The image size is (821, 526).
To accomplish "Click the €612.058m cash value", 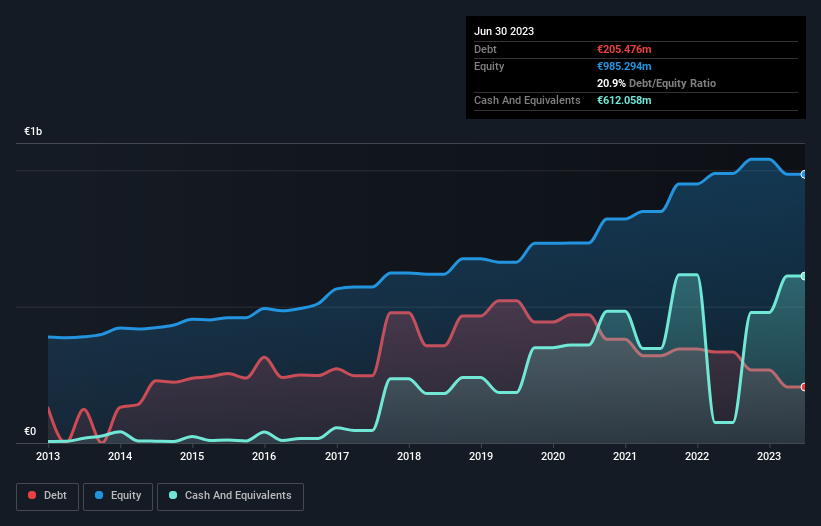I will pyautogui.click(x=624, y=100).
